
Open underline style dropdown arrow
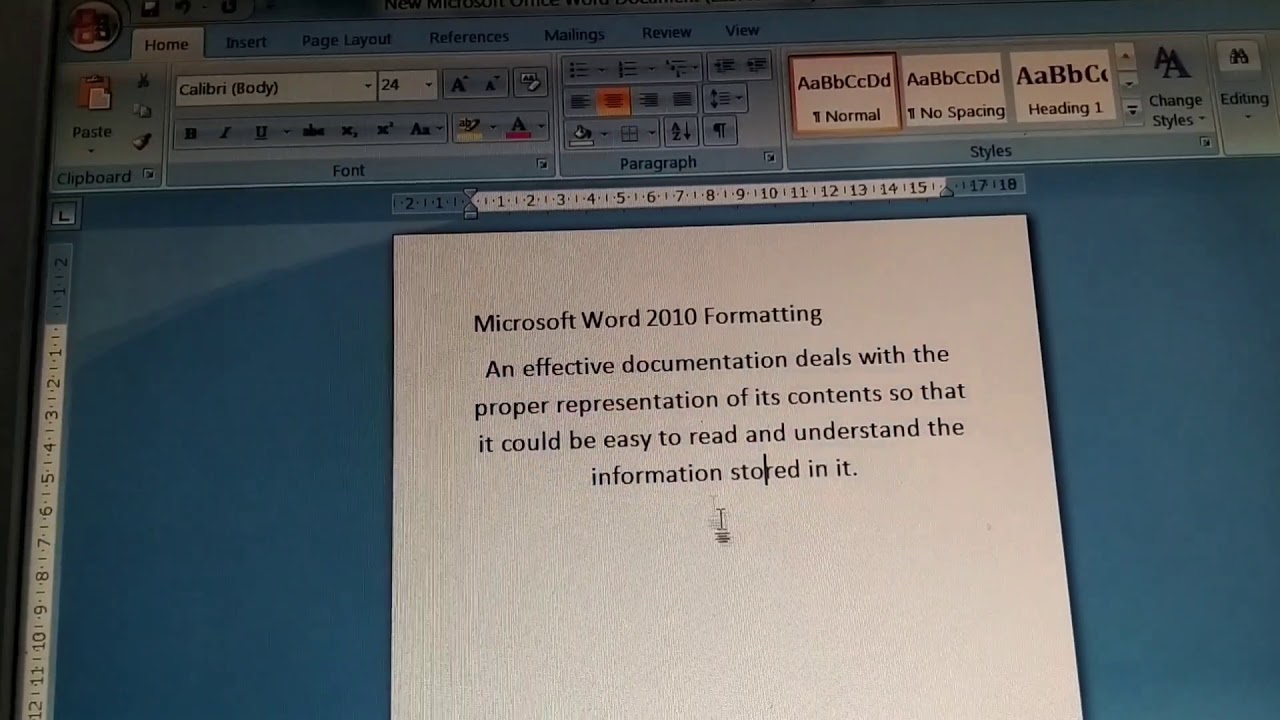click(286, 131)
